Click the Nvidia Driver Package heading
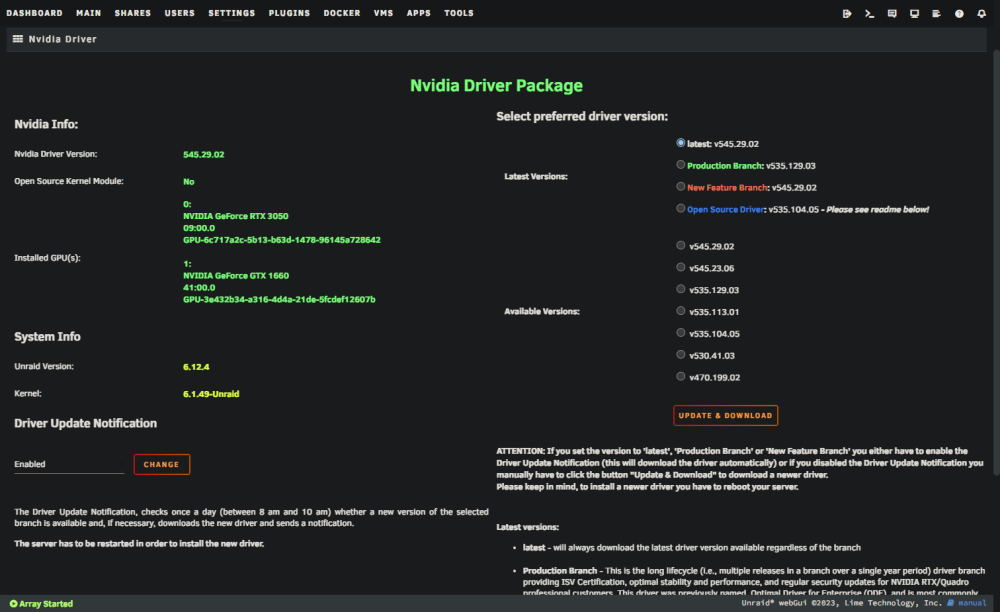 click(496, 85)
